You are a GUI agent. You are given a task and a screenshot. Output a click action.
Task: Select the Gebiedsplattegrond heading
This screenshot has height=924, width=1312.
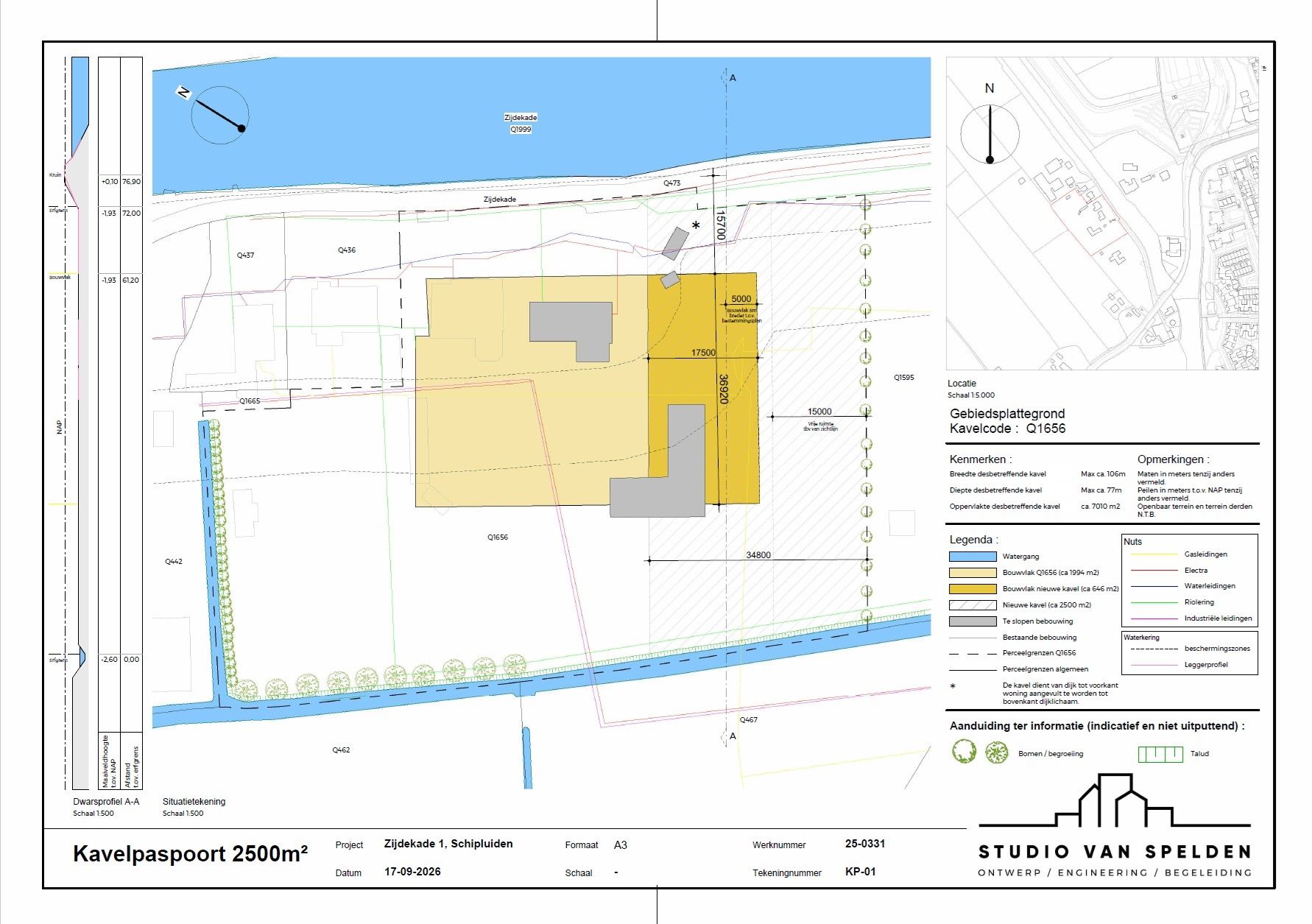coord(1007,414)
